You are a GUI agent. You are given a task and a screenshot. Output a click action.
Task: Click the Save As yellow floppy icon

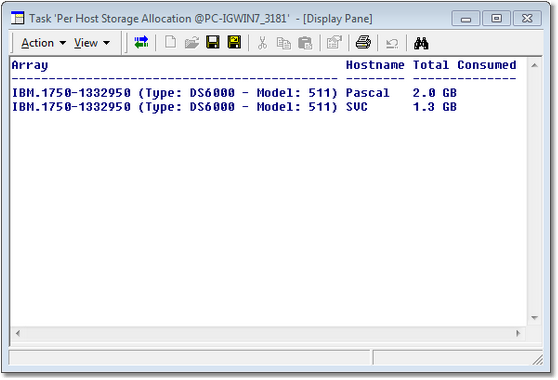[234, 43]
